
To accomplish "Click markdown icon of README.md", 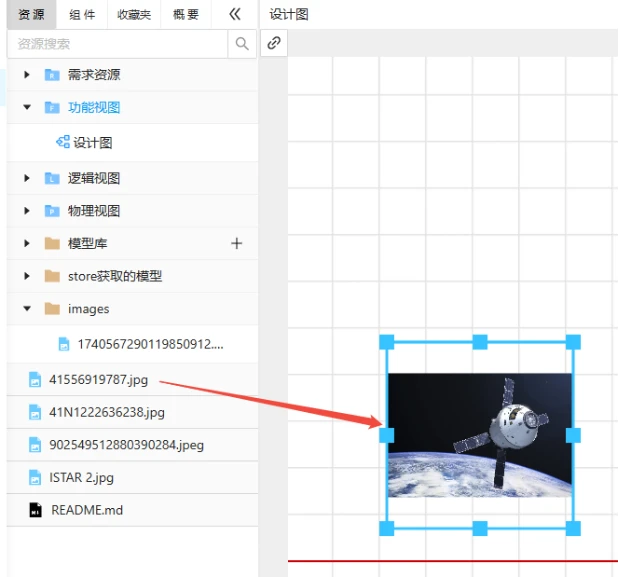I will click(x=36, y=510).
